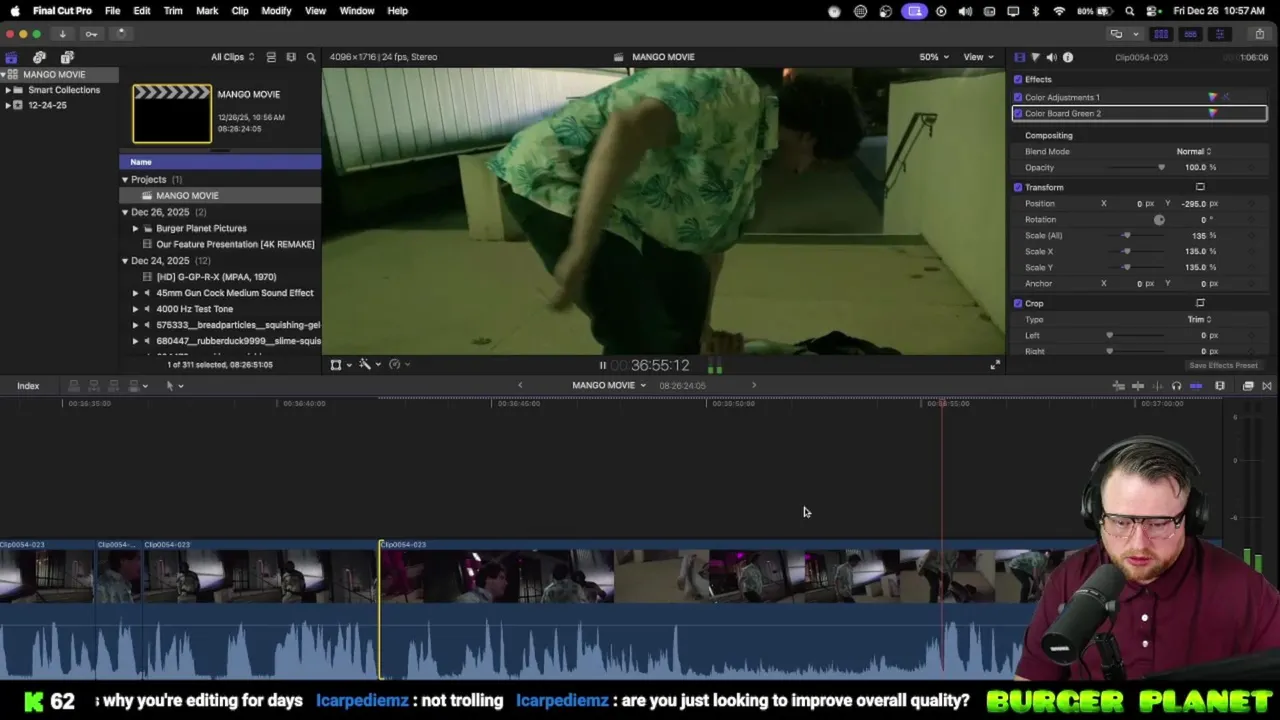Click the Index button
1280x720 pixels.
click(28, 386)
